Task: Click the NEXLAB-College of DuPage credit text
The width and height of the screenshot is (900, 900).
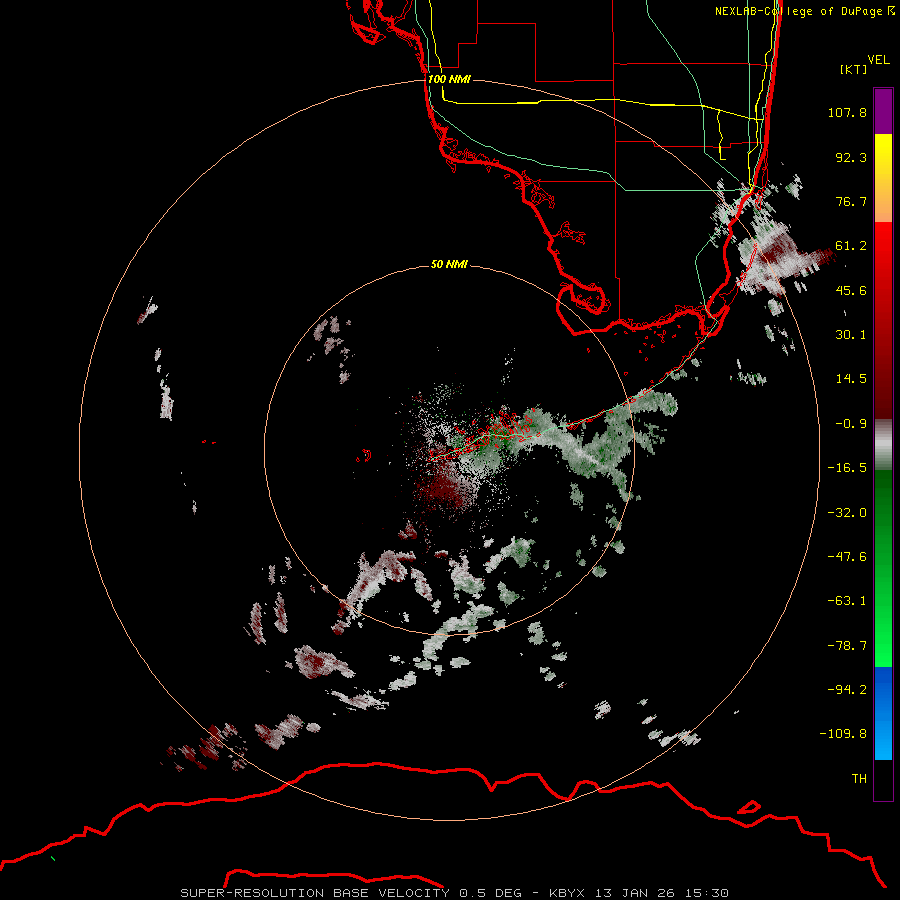Action: (x=804, y=11)
